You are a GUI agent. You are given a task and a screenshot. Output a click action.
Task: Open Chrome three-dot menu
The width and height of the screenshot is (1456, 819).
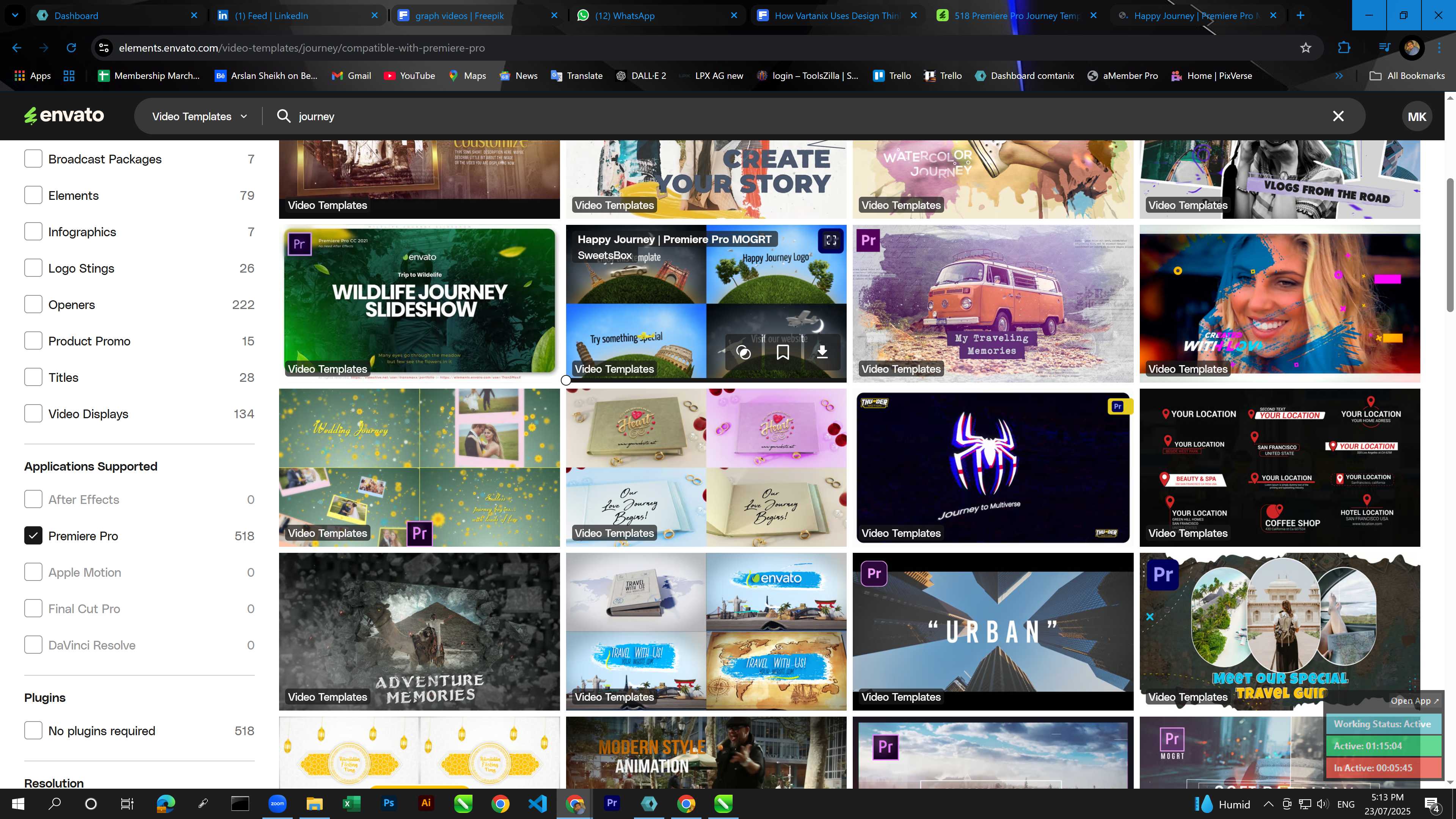point(1440,48)
